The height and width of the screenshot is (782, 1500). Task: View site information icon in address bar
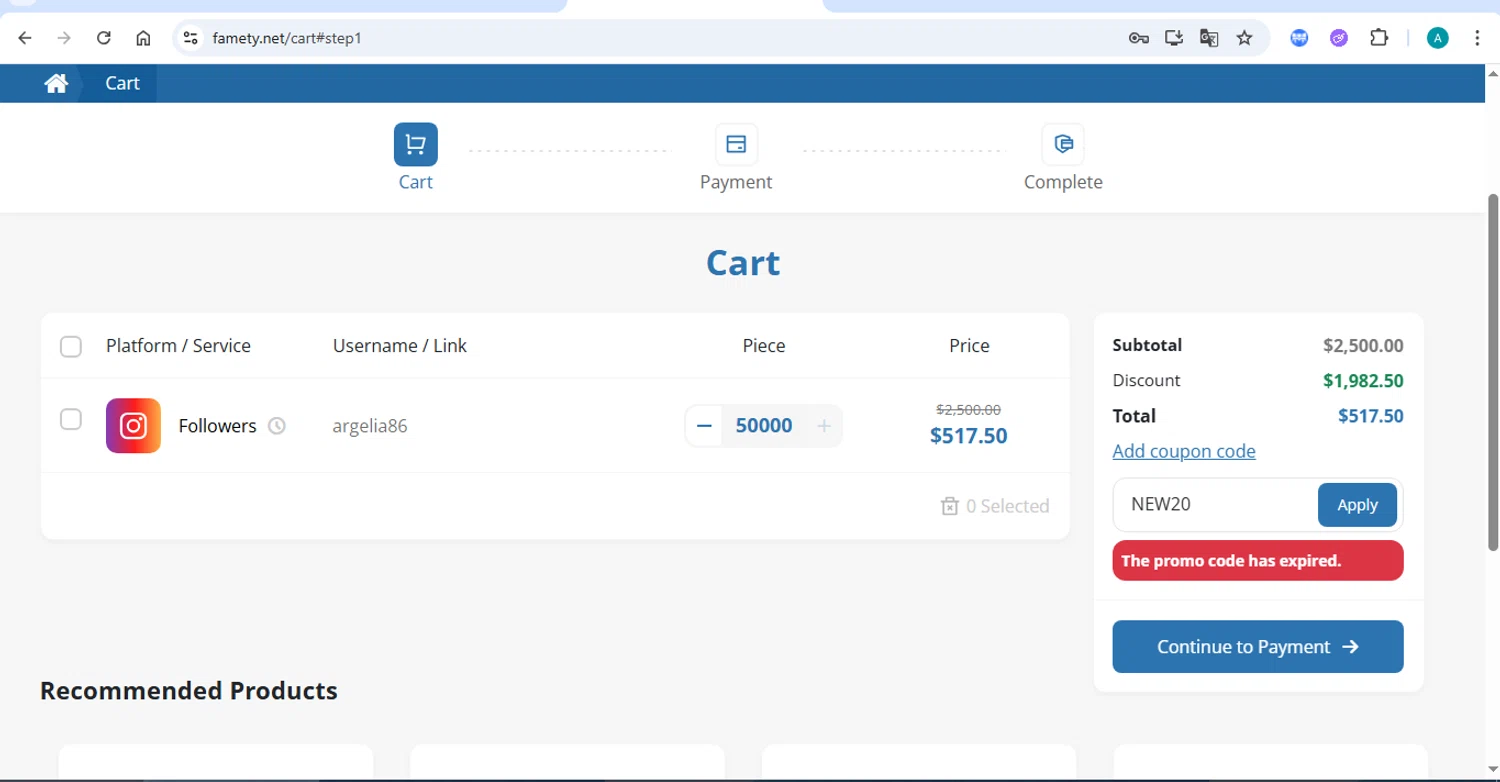[190, 38]
